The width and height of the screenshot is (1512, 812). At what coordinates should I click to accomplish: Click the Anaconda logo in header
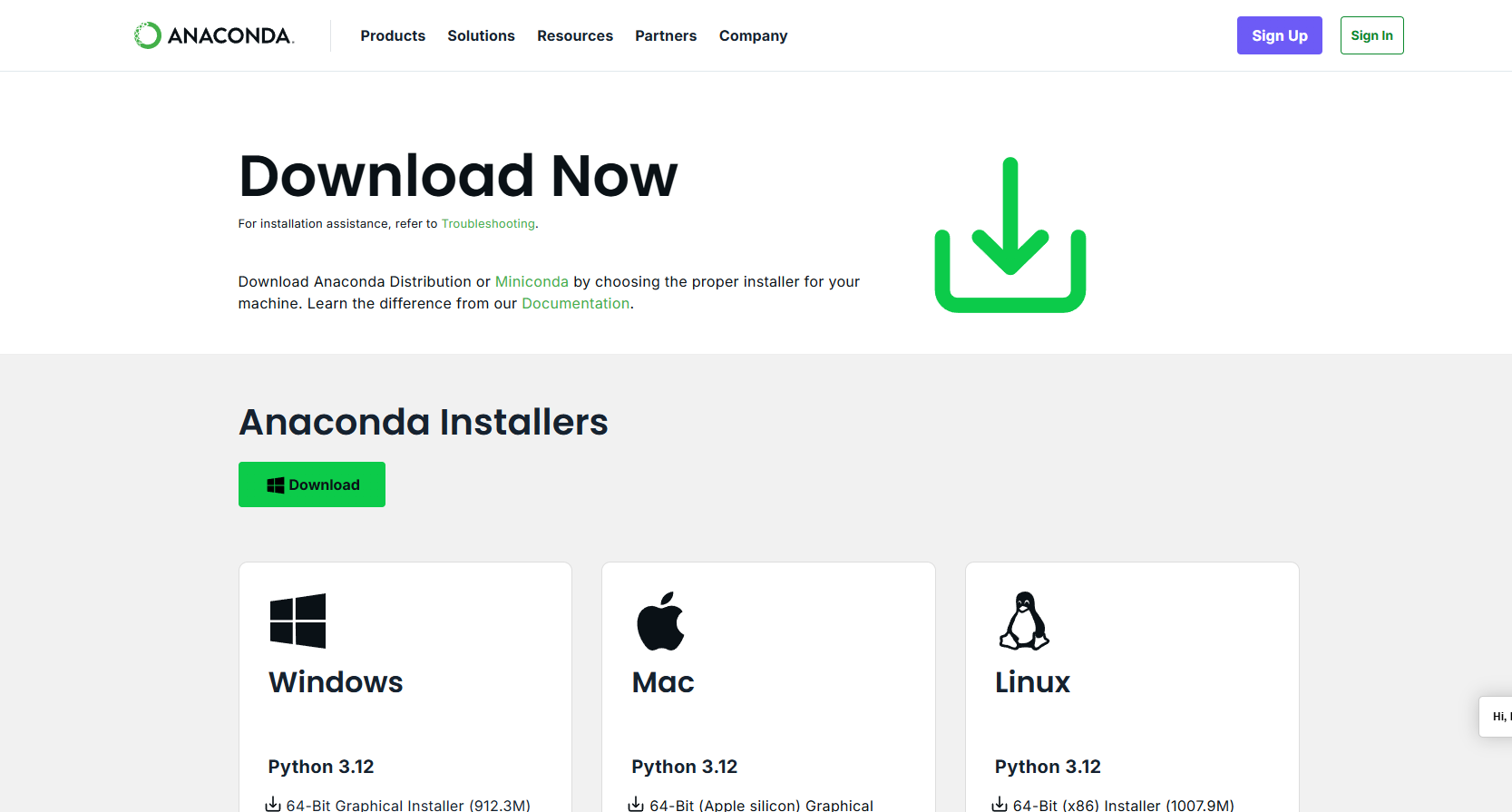(x=214, y=35)
